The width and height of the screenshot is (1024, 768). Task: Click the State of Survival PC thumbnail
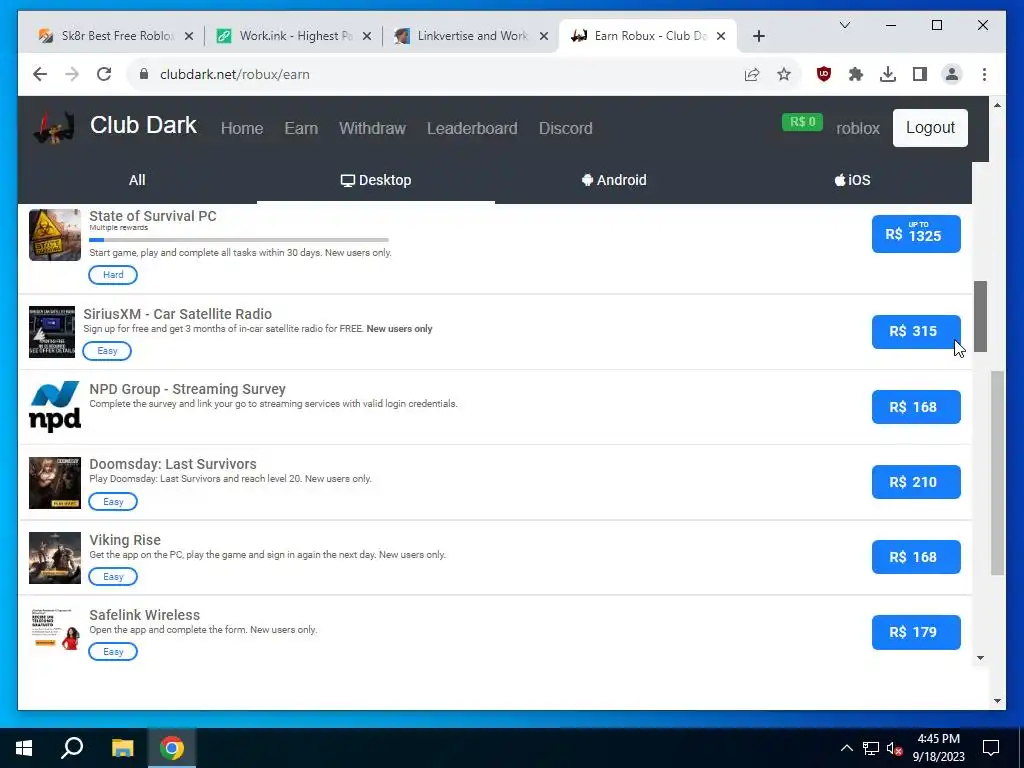[x=55, y=234]
